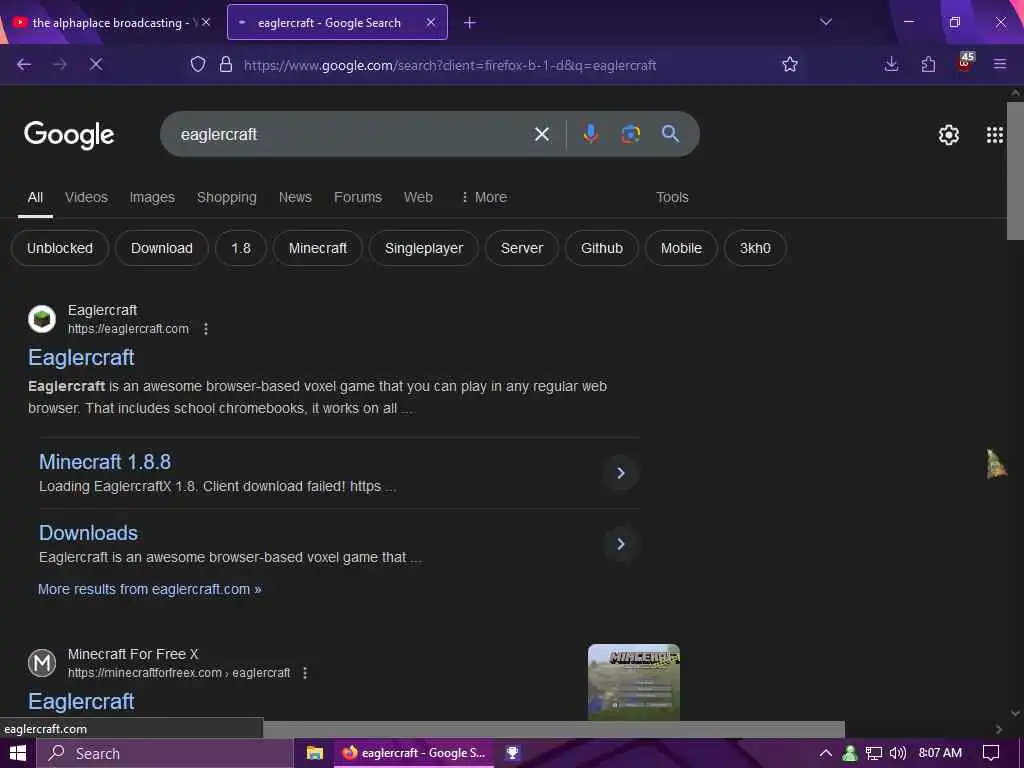Screen dimensions: 1024x768
Task: Bookmark this page with the star
Action: point(790,64)
